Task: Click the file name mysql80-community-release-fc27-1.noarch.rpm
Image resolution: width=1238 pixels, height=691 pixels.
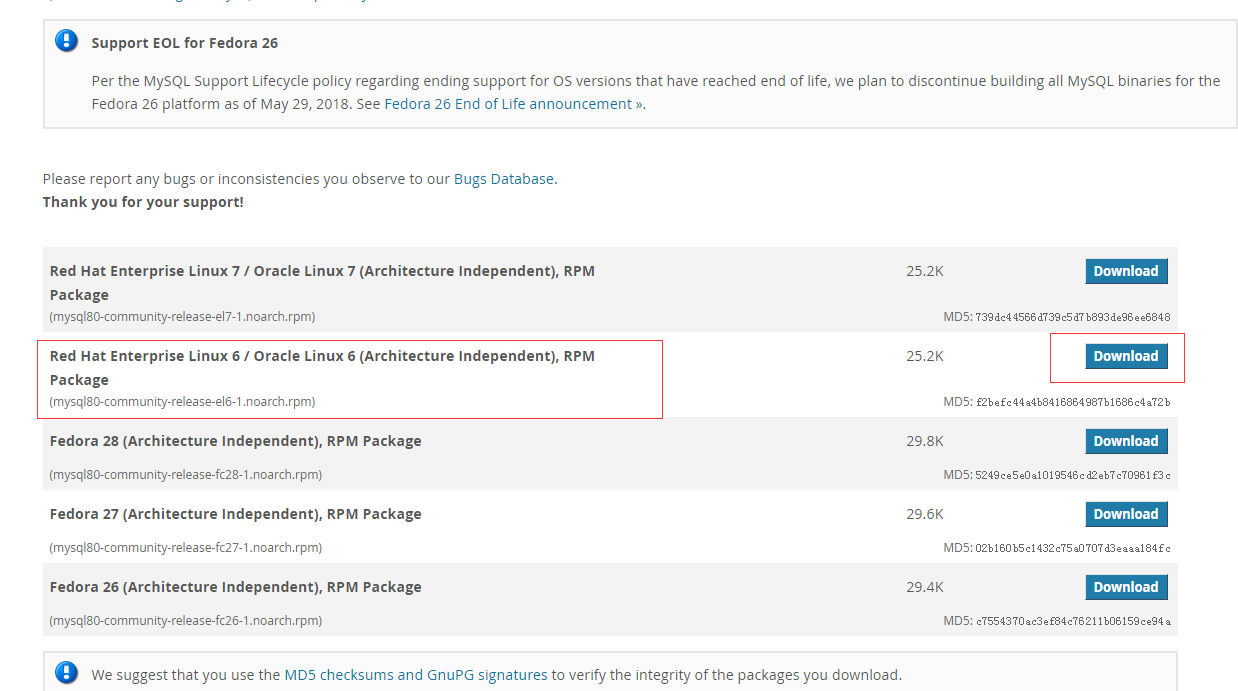Action: point(186,548)
